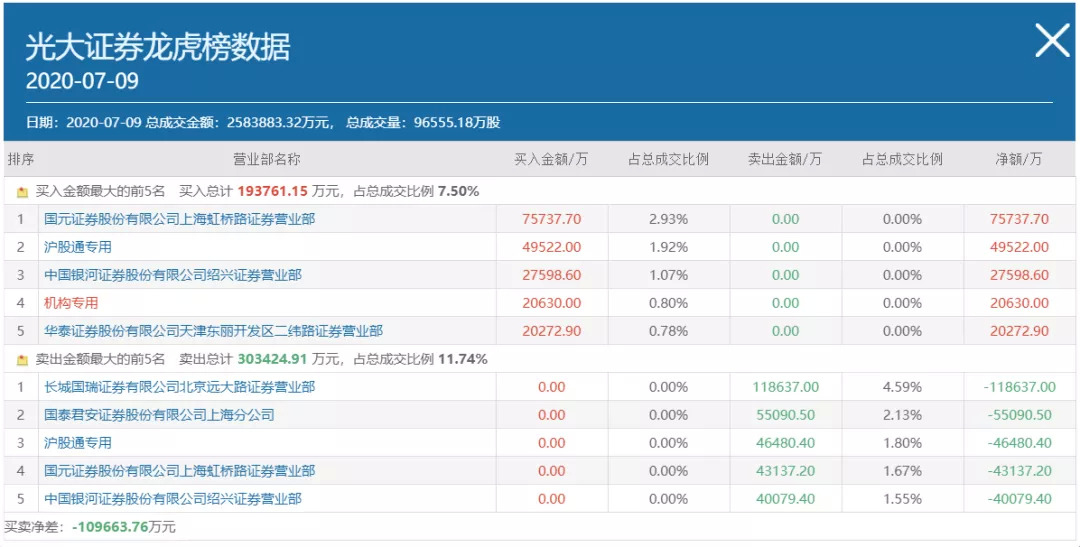The image size is (1080, 547).
Task: Click the 净额/万 column header
Action: click(x=1019, y=159)
